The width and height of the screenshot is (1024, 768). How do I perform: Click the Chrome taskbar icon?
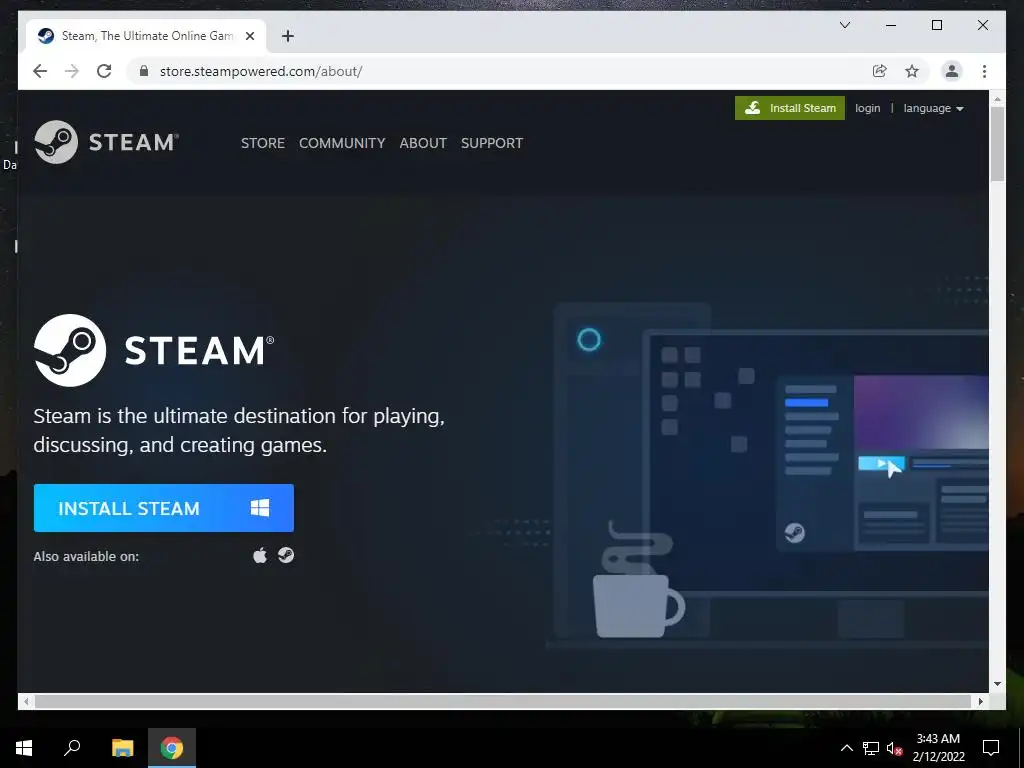[172, 748]
